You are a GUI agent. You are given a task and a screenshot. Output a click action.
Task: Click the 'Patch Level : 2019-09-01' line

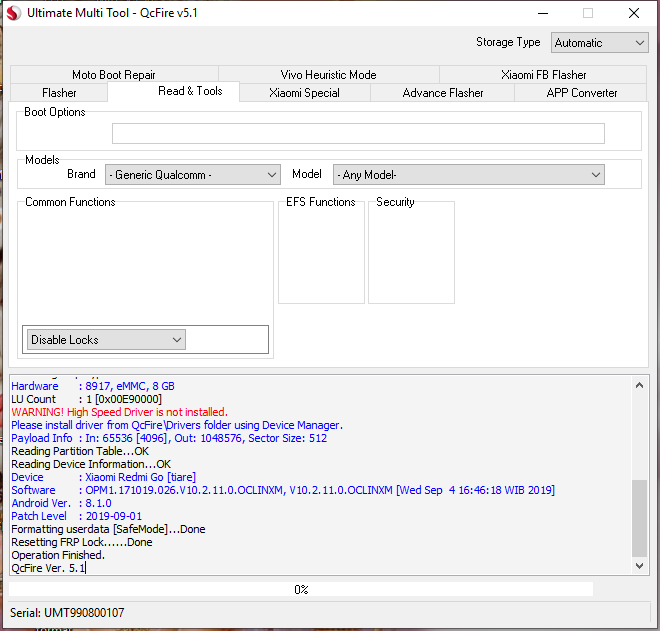77,516
